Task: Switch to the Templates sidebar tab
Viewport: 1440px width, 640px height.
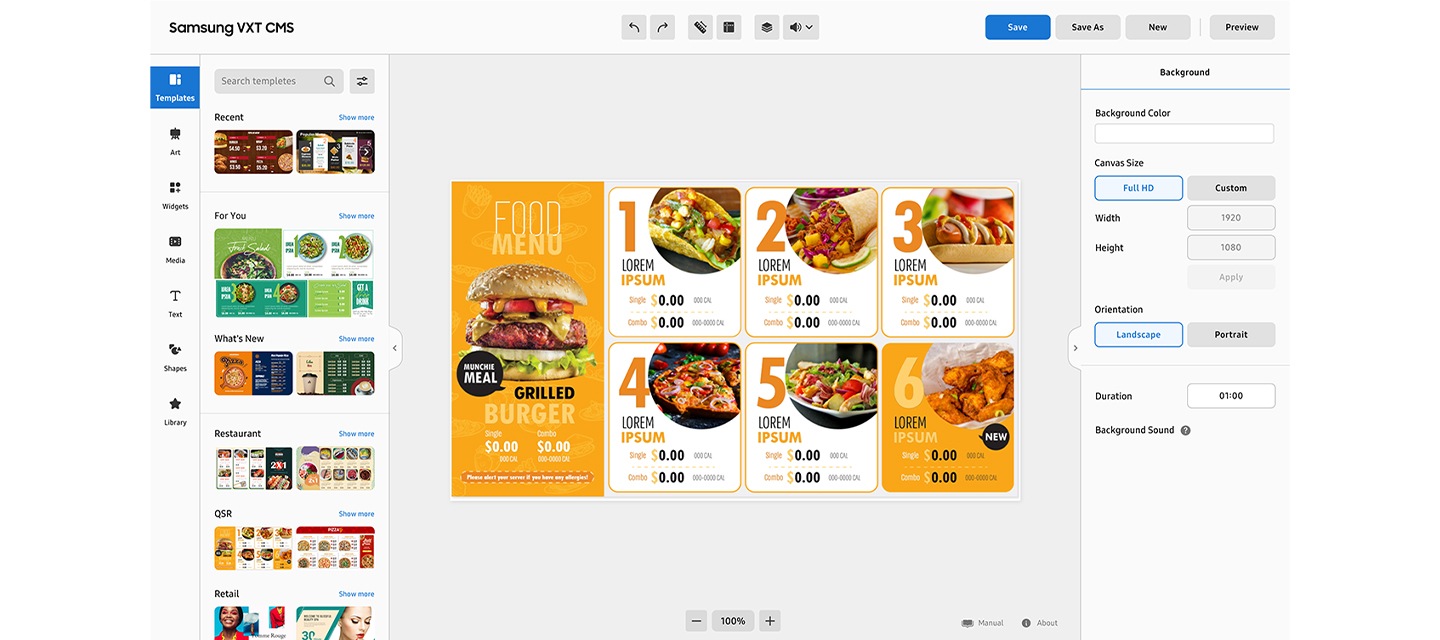Action: click(x=175, y=87)
